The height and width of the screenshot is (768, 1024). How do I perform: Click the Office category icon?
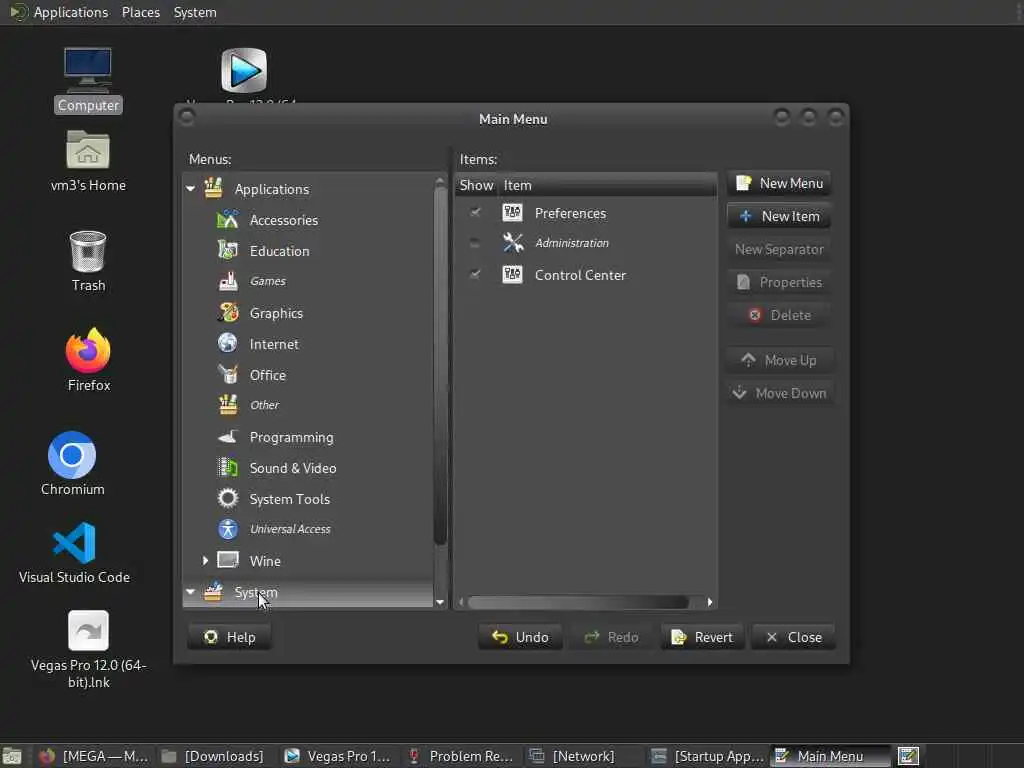(228, 374)
